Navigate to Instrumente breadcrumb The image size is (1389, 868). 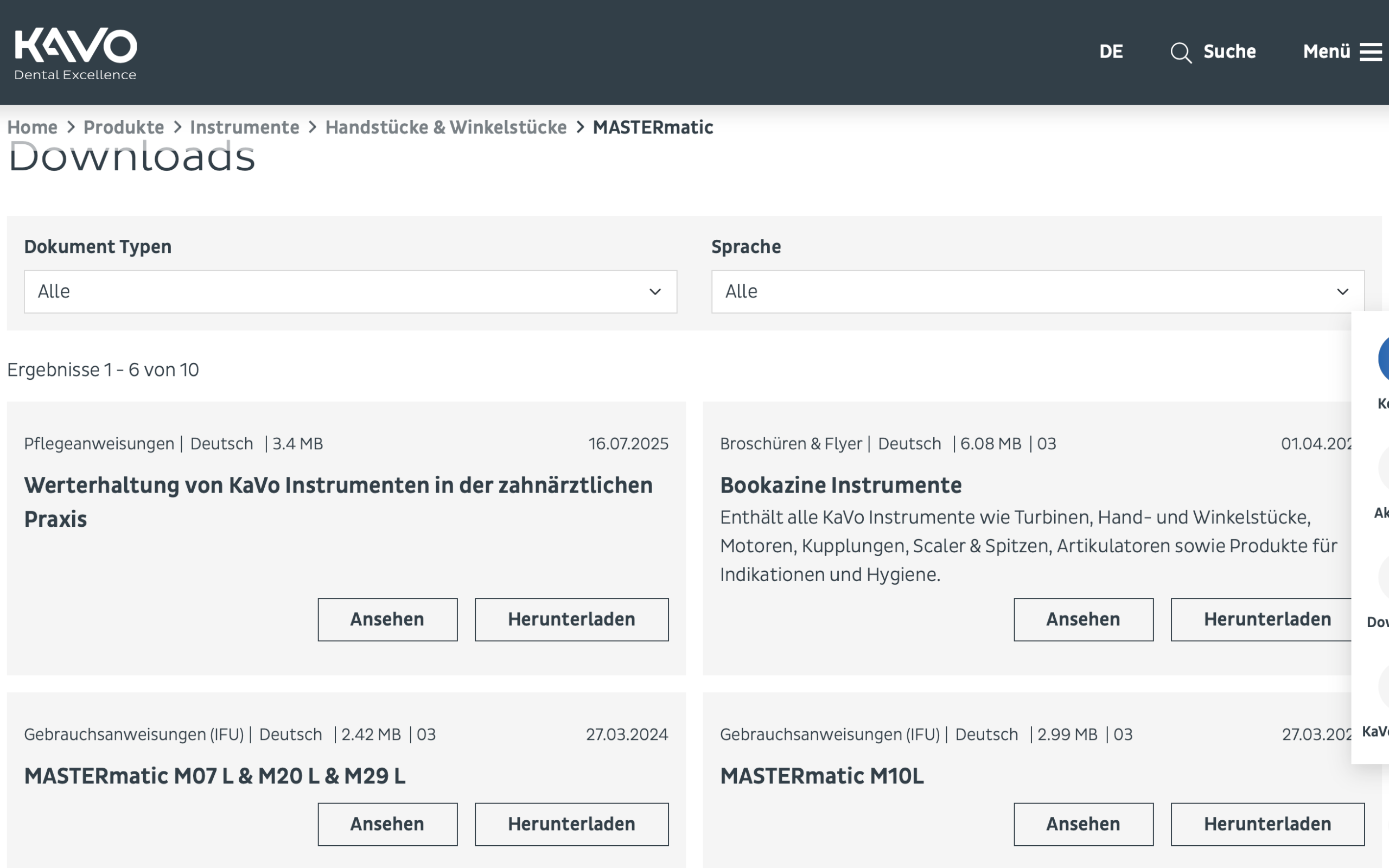click(x=245, y=127)
